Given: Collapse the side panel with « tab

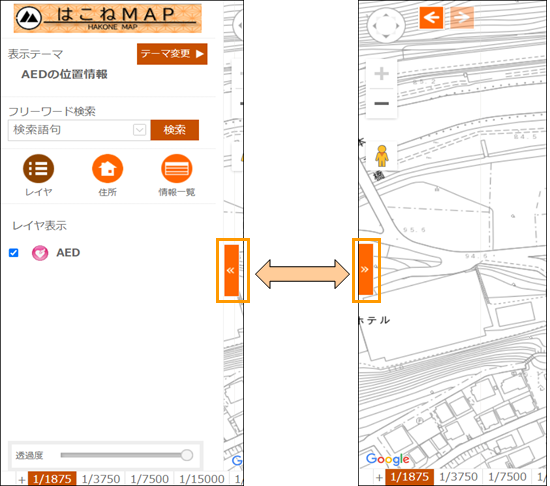Looking at the screenshot, I should pos(232,270).
